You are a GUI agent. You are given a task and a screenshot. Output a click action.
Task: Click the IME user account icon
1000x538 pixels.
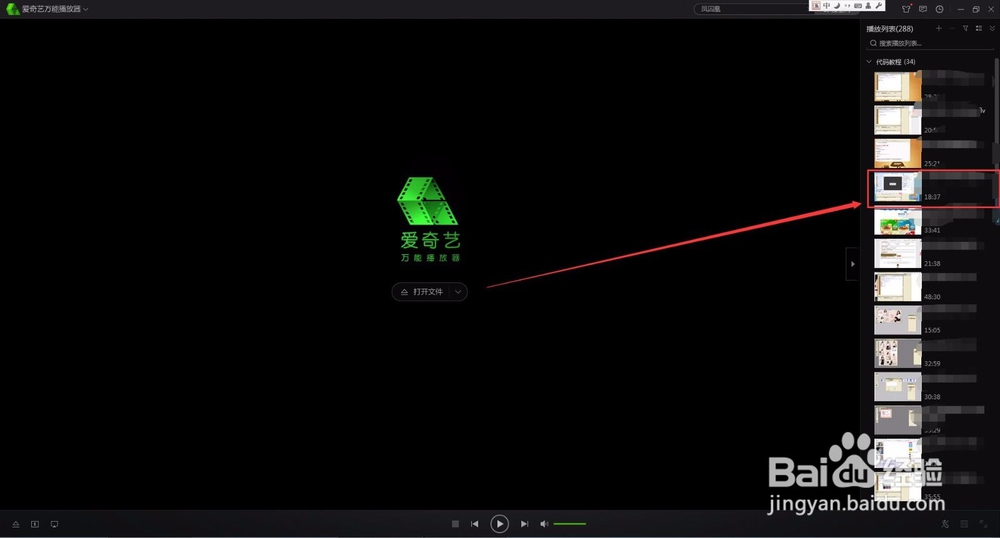(x=868, y=5)
